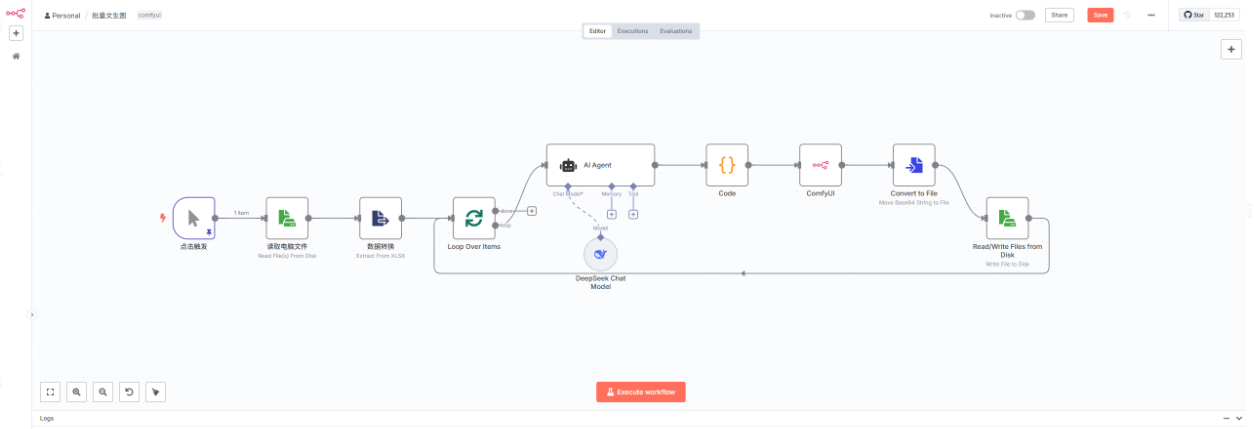This screenshot has height=429, width=1254.
Task: Expand the left sidebar with chevron
Action: click(31, 314)
